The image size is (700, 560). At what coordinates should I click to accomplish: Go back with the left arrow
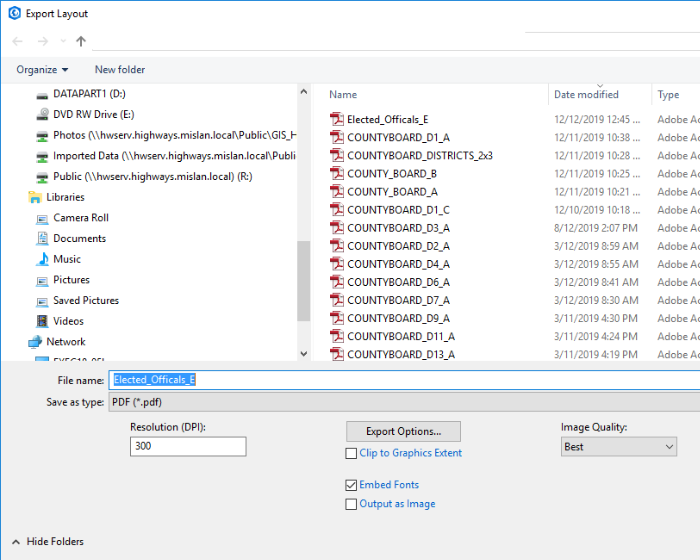click(17, 42)
